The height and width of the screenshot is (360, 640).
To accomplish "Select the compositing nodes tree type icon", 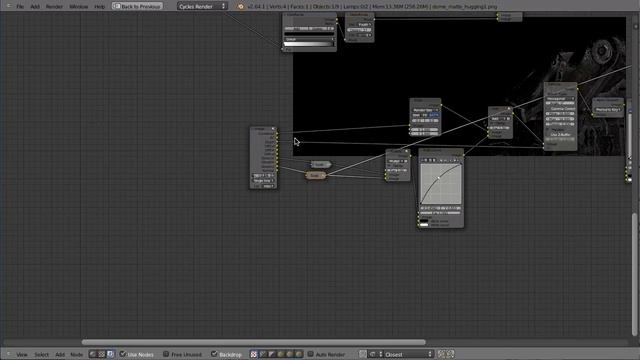I will pyautogui.click(x=110, y=354).
